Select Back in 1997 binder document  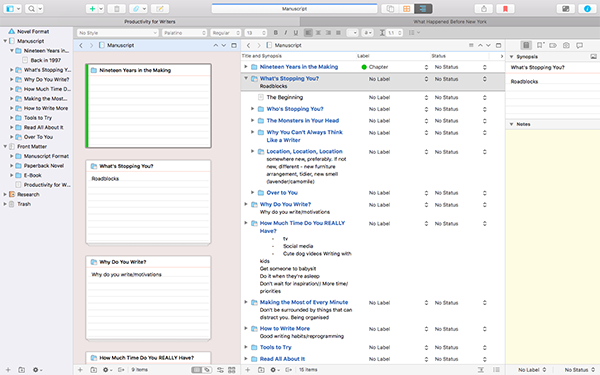46,60
